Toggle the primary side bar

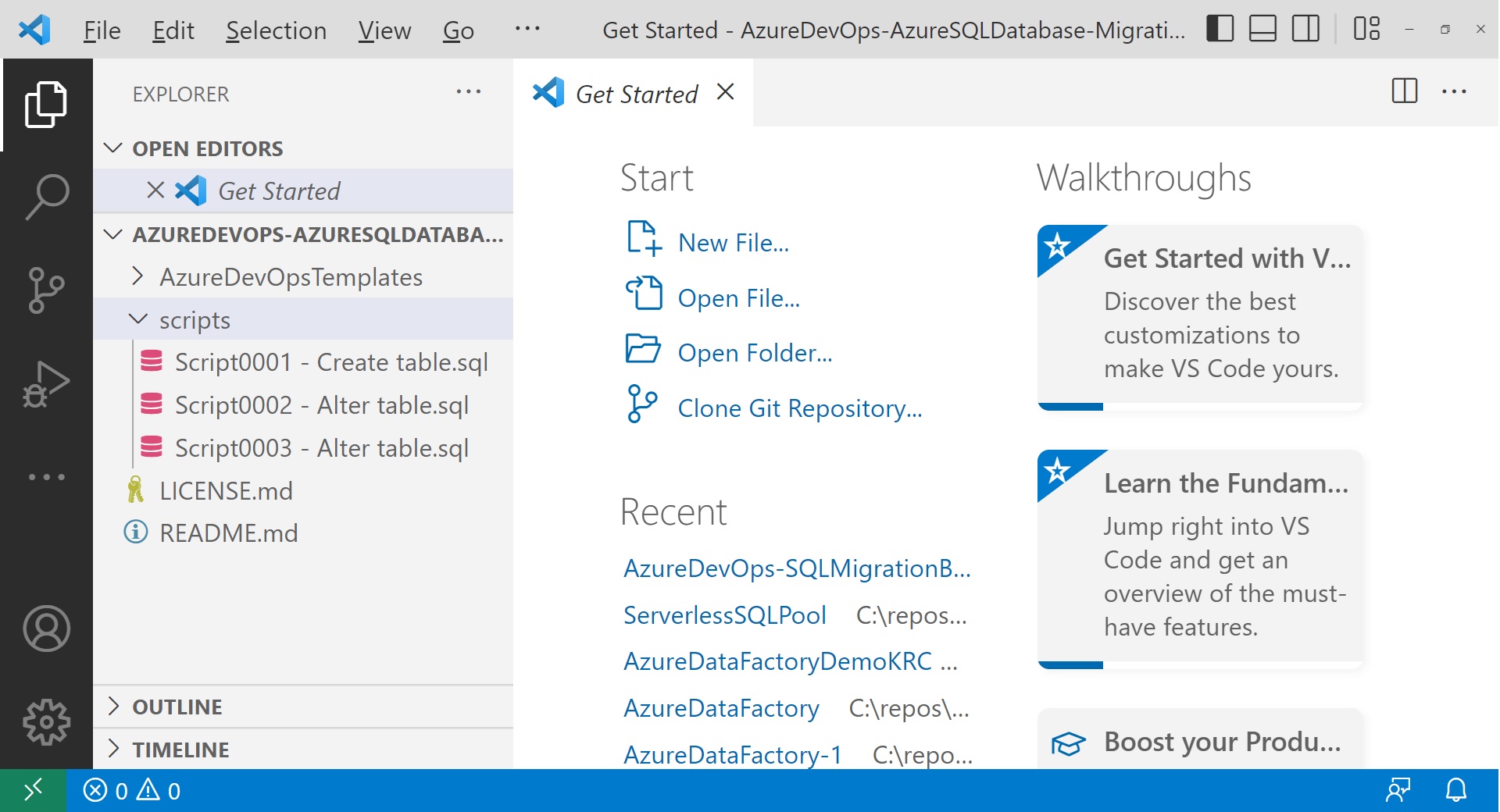[x=1220, y=29]
